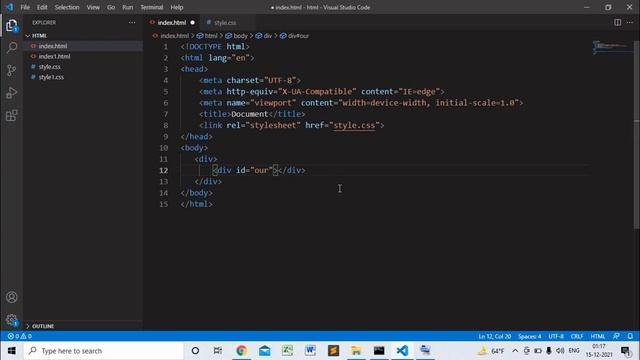This screenshot has width=640, height=360.
Task: Click the Windows search box
Action: [x=104, y=351]
